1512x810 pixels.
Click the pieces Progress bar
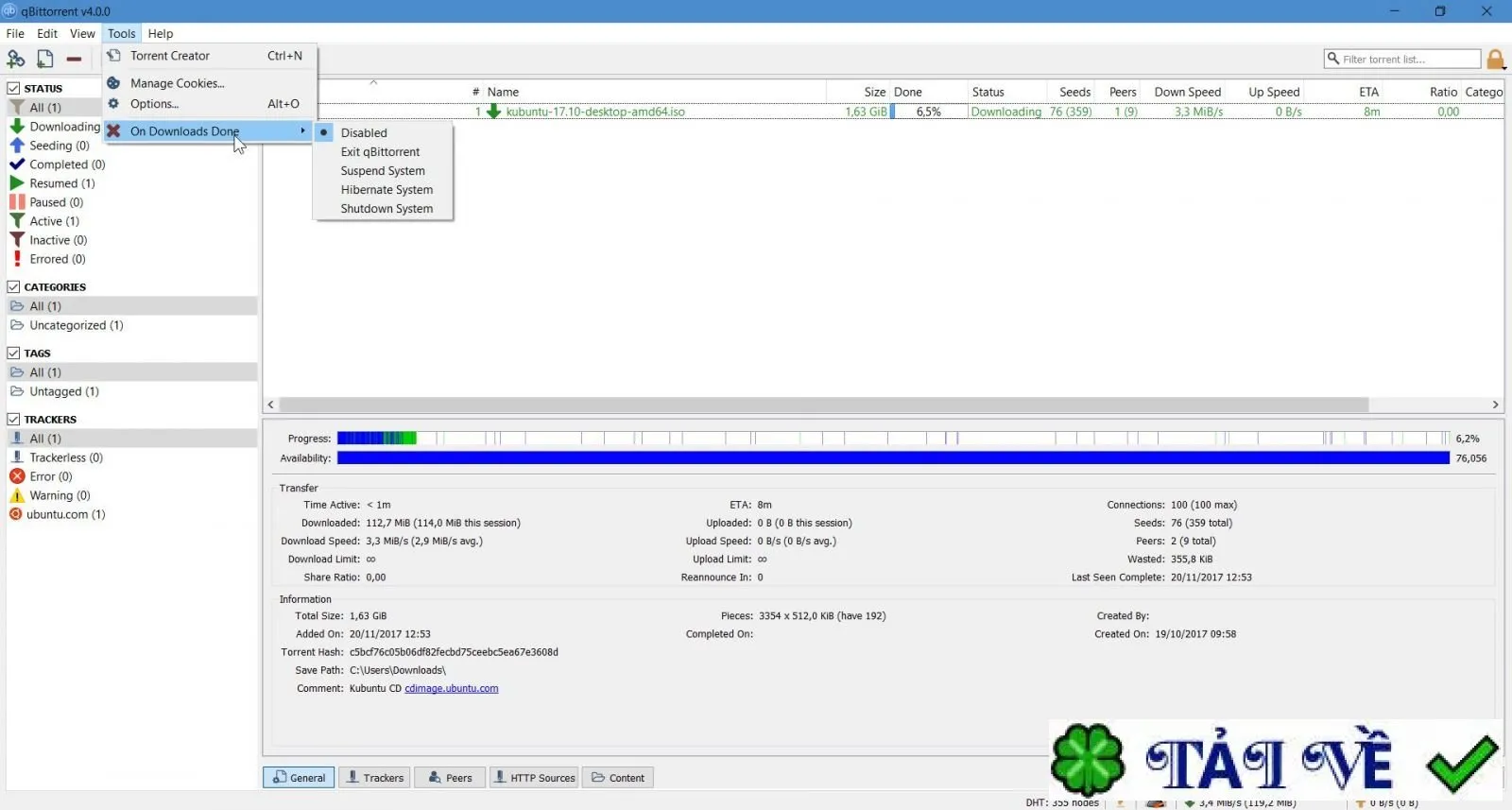coord(893,439)
